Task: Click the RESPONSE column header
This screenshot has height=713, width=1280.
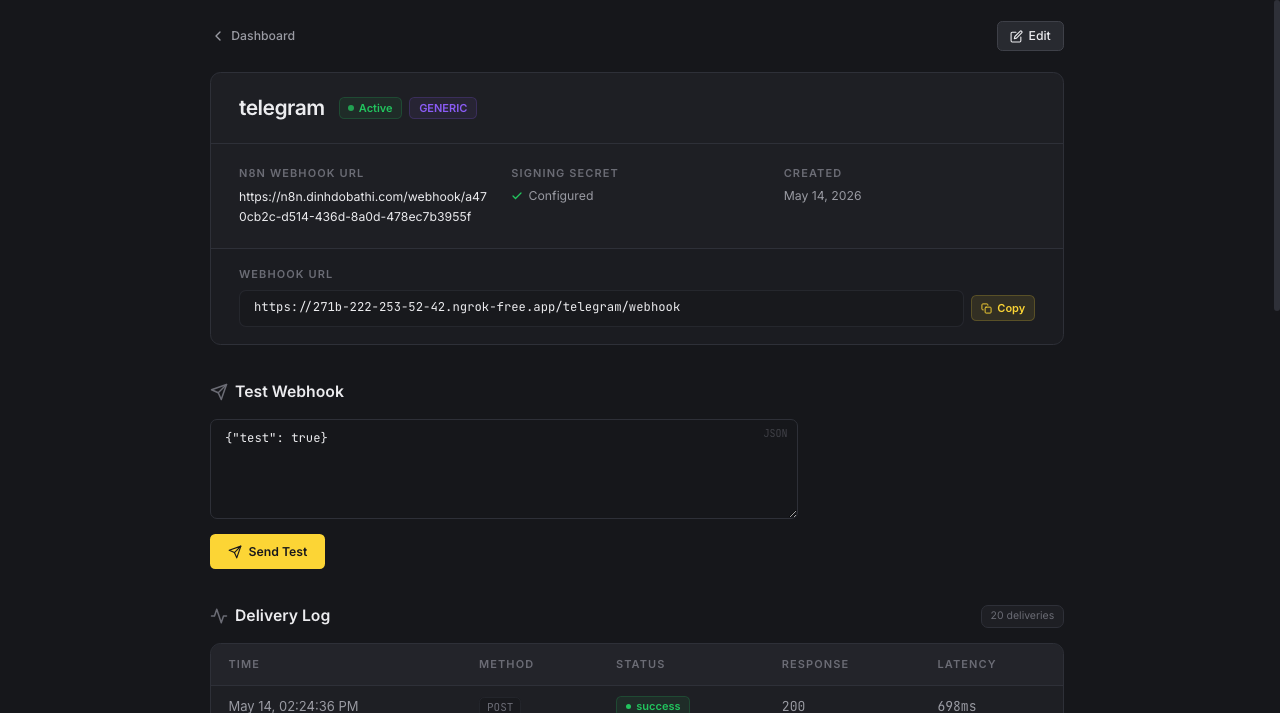Action: [815, 664]
